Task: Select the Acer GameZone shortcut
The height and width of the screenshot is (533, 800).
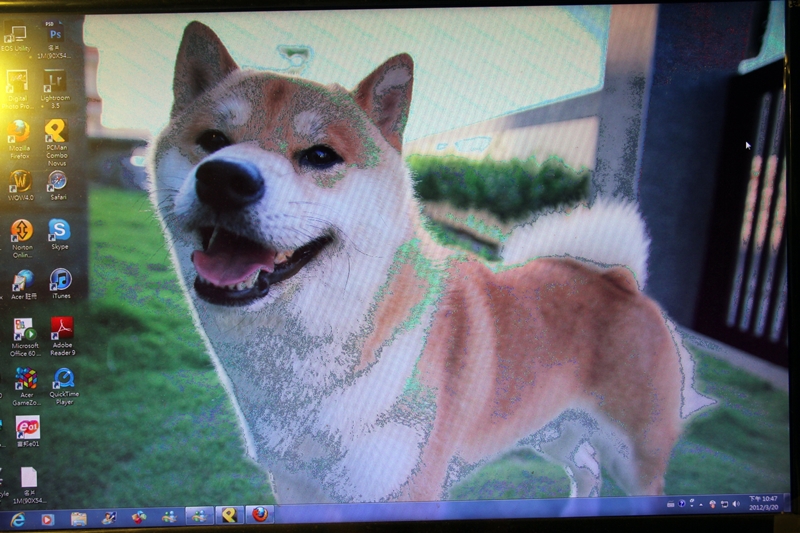Action: pos(26,387)
